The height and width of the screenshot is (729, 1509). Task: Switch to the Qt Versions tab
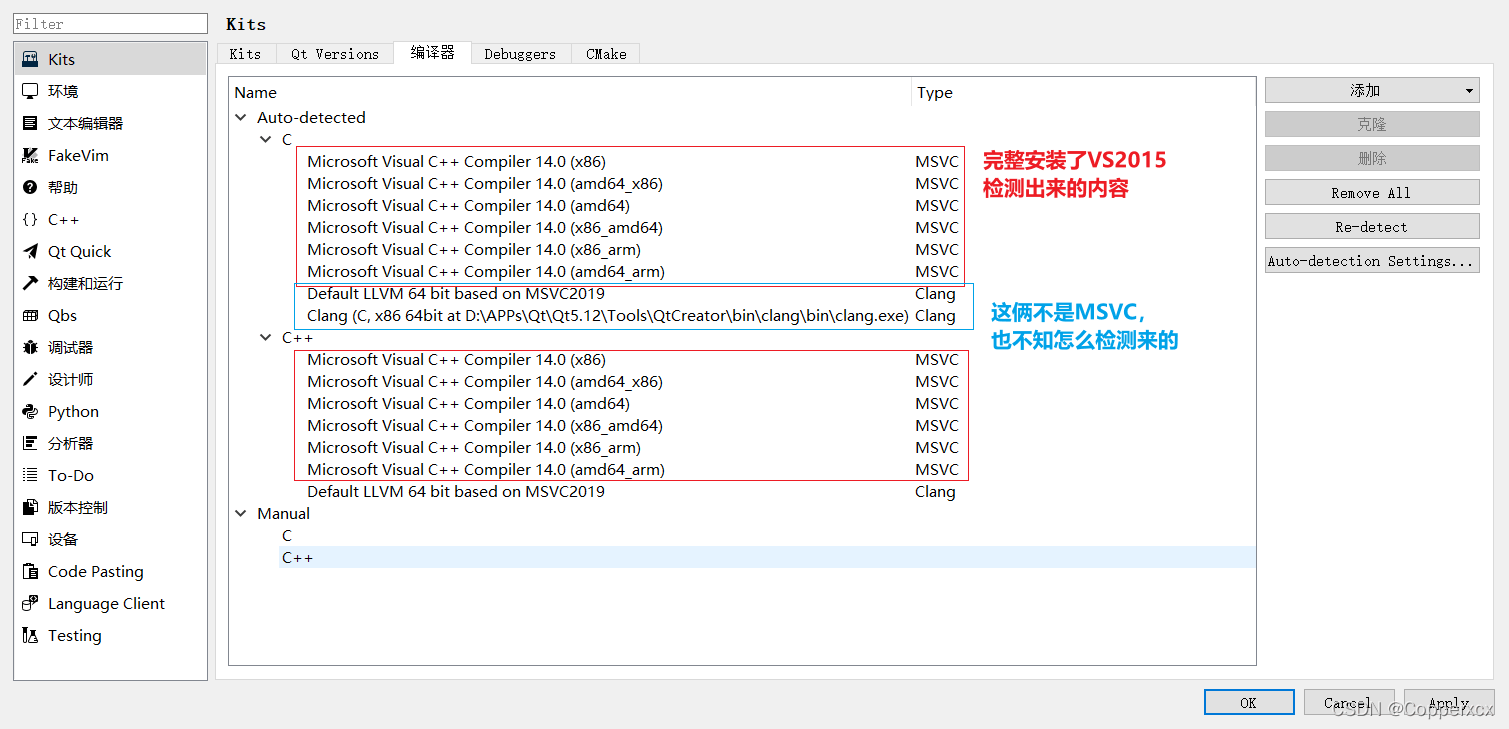[x=335, y=54]
